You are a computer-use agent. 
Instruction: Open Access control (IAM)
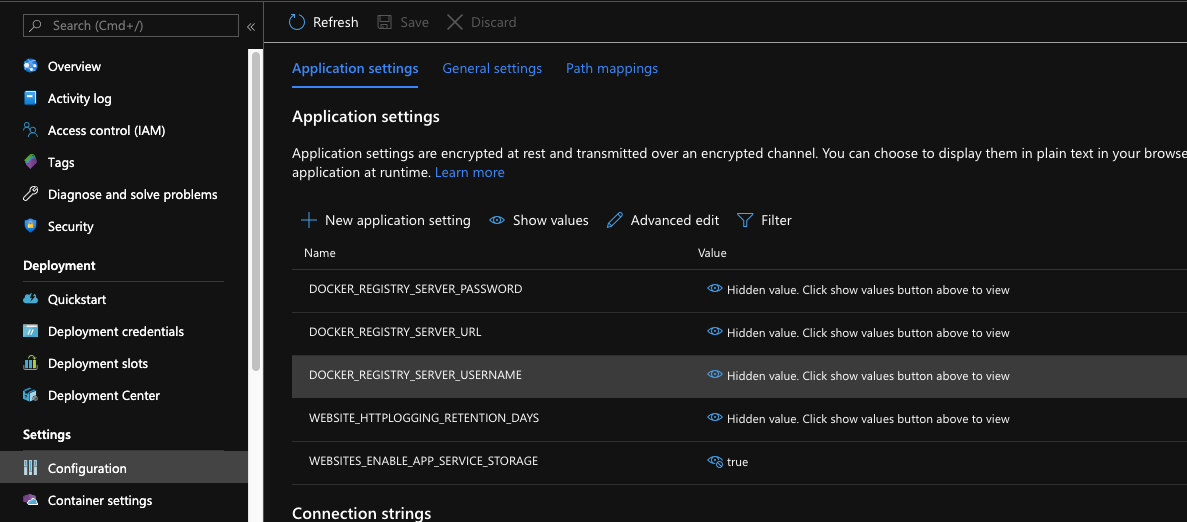[106, 130]
